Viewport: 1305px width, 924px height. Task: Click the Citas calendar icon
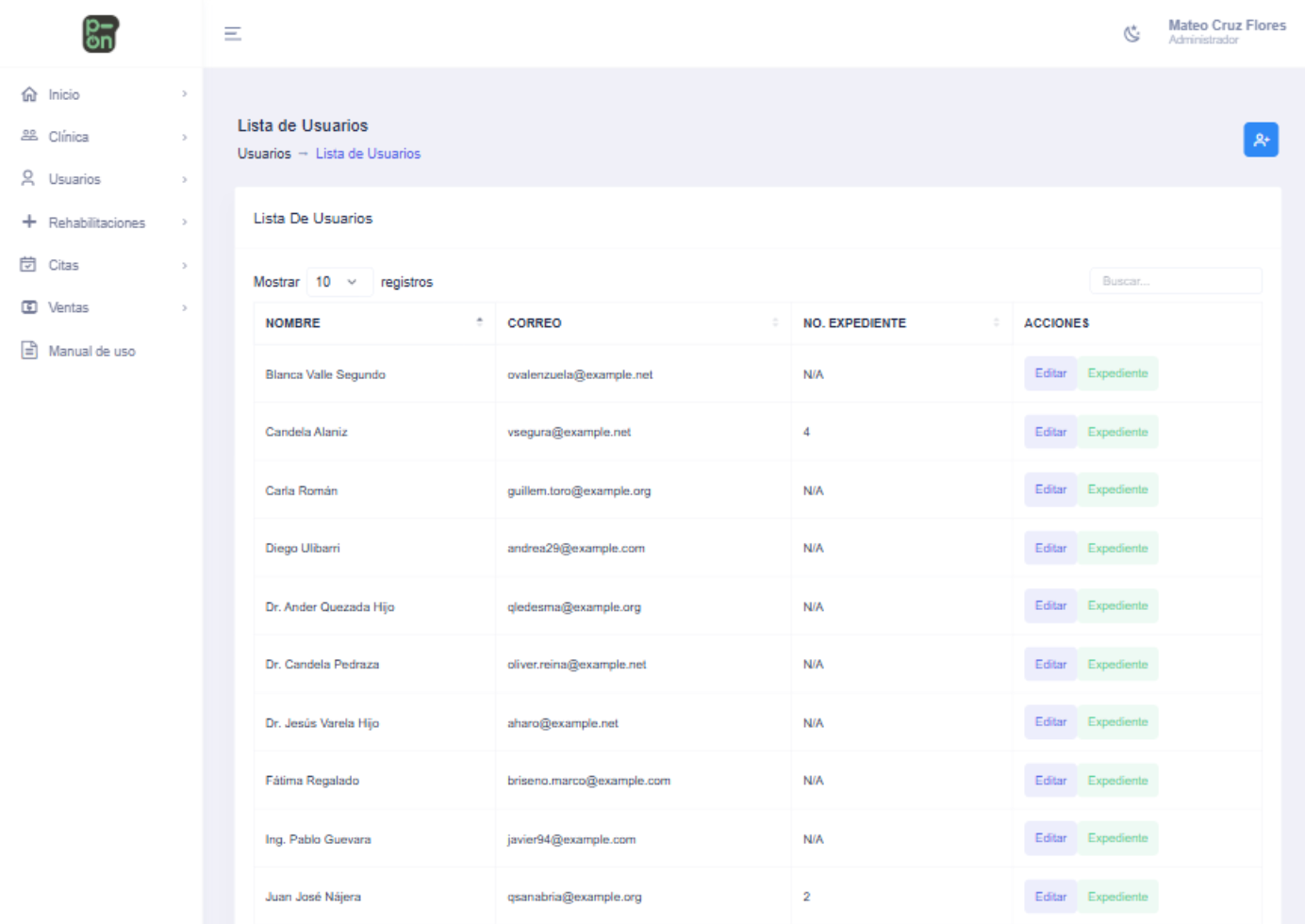pos(29,265)
